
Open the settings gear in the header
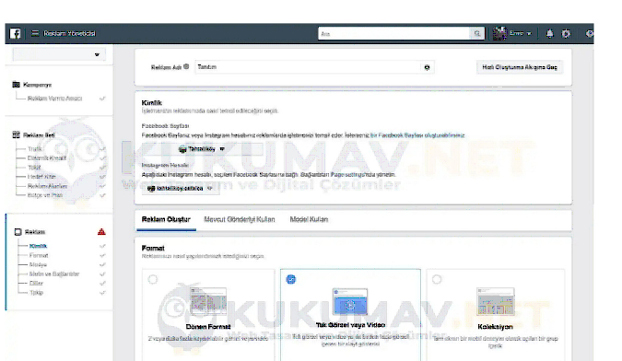(x=566, y=34)
